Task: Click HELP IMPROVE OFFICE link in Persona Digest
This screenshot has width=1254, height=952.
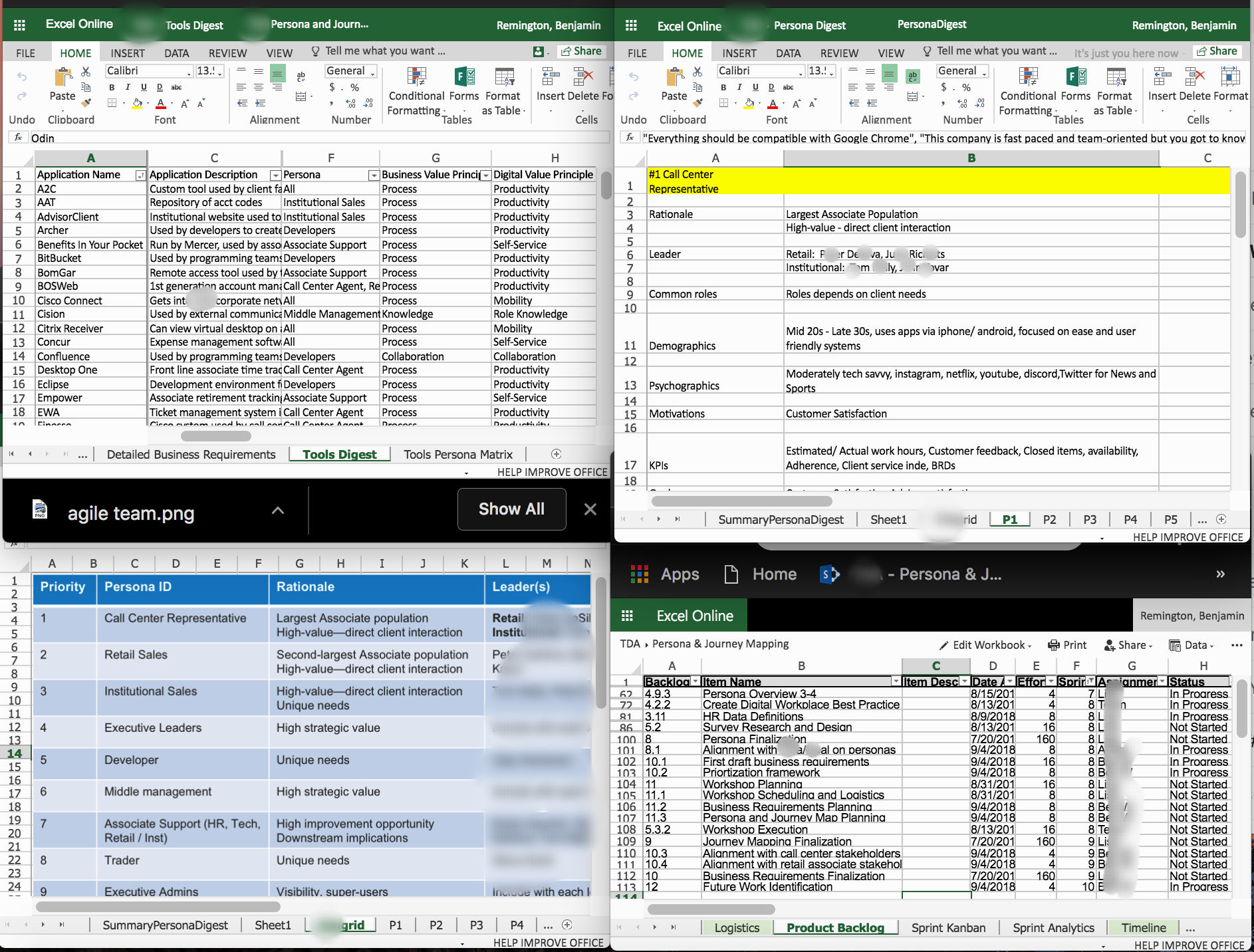Action: 1188,537
